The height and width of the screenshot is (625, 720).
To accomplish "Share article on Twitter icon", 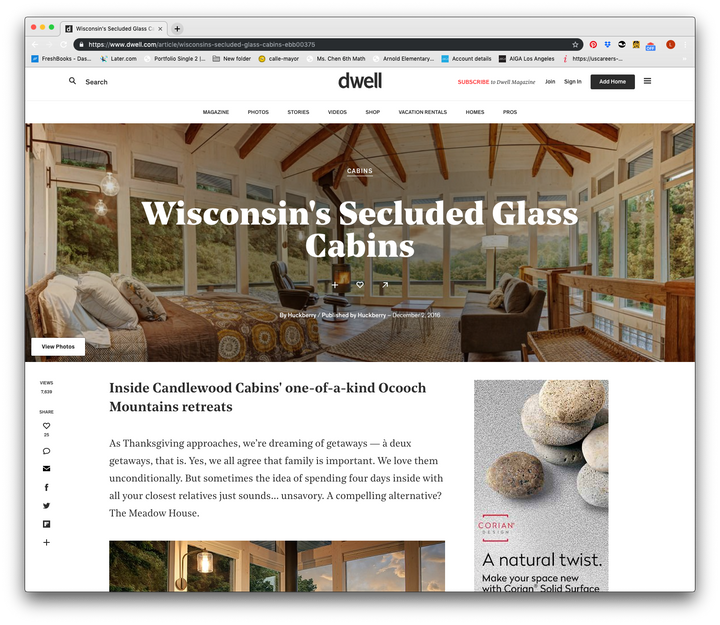I will (x=46, y=506).
